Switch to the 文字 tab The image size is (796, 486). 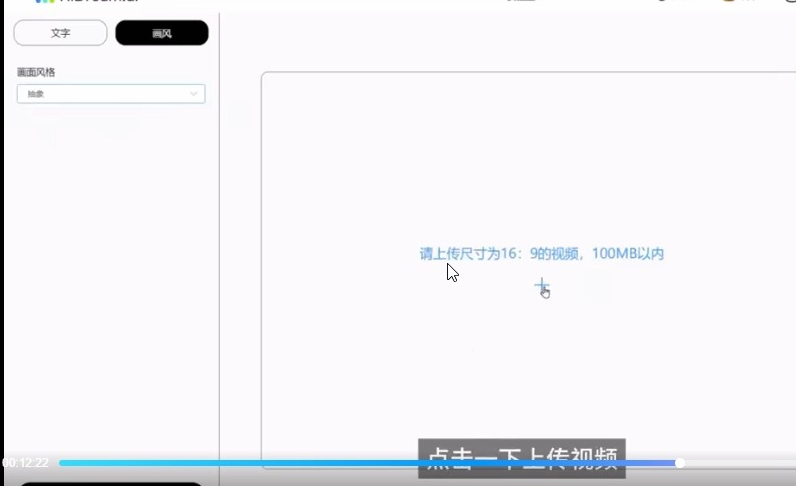[x=60, y=33]
